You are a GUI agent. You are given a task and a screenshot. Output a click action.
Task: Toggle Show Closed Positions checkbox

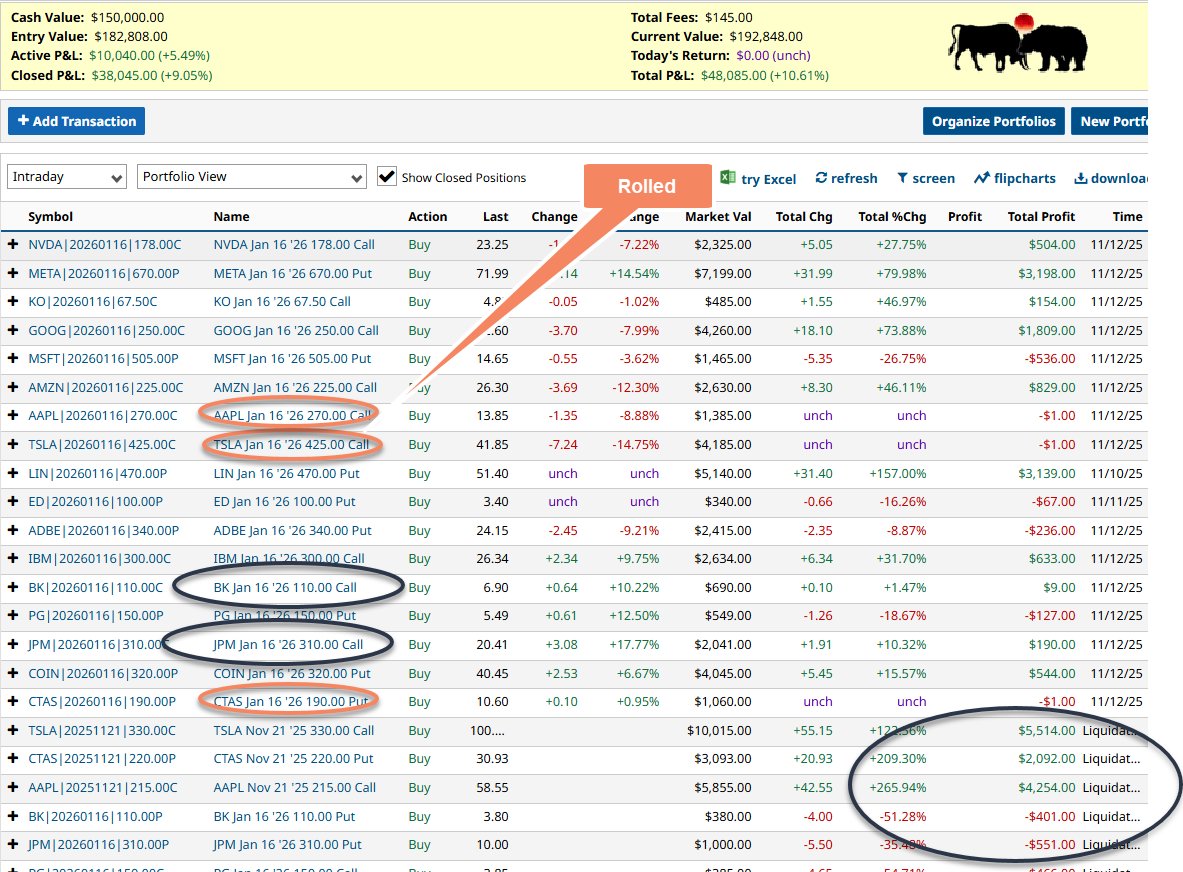coord(387,177)
